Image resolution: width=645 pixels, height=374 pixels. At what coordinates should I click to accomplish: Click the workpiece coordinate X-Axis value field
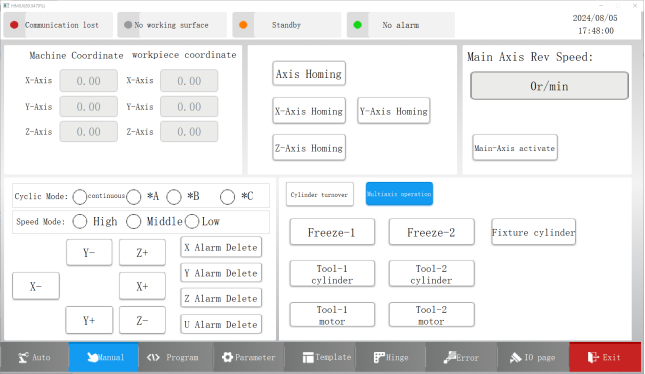189,81
